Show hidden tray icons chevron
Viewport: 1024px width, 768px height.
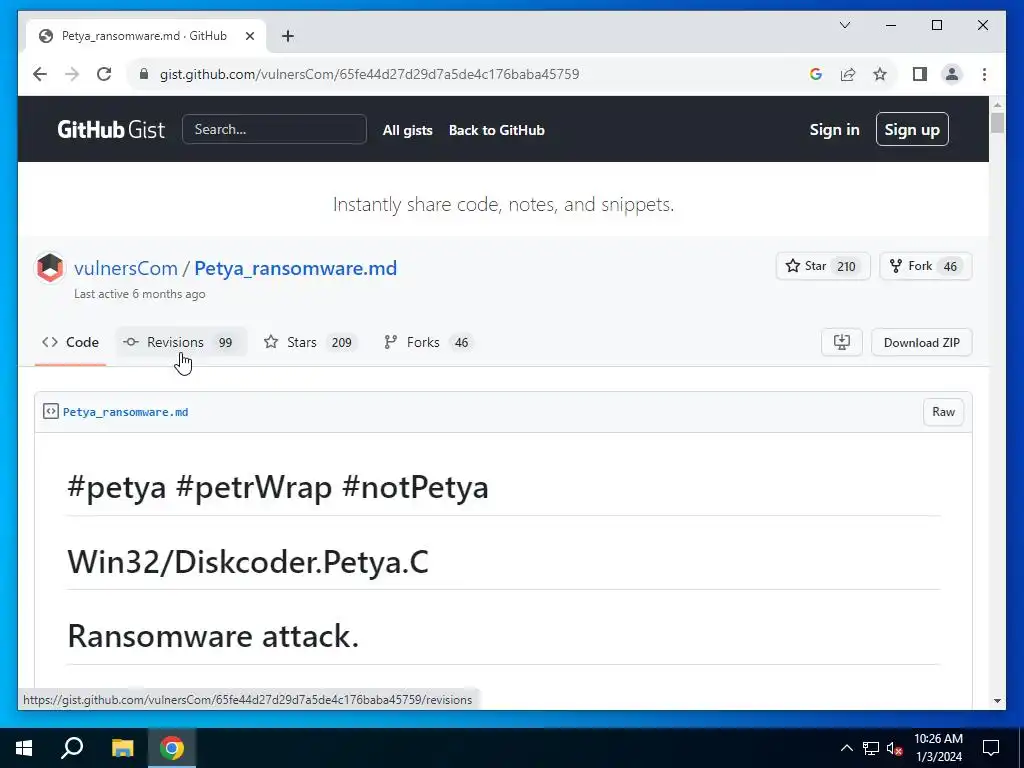[x=846, y=748]
